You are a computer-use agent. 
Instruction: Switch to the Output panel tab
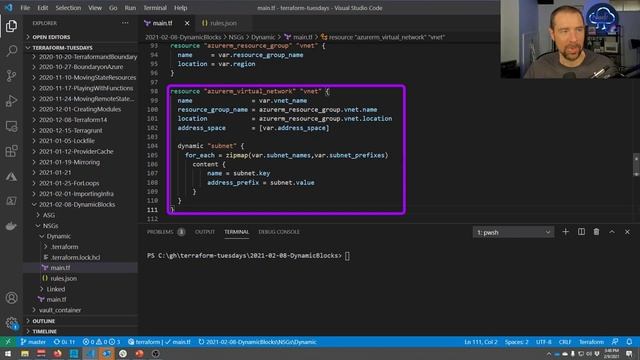point(205,232)
